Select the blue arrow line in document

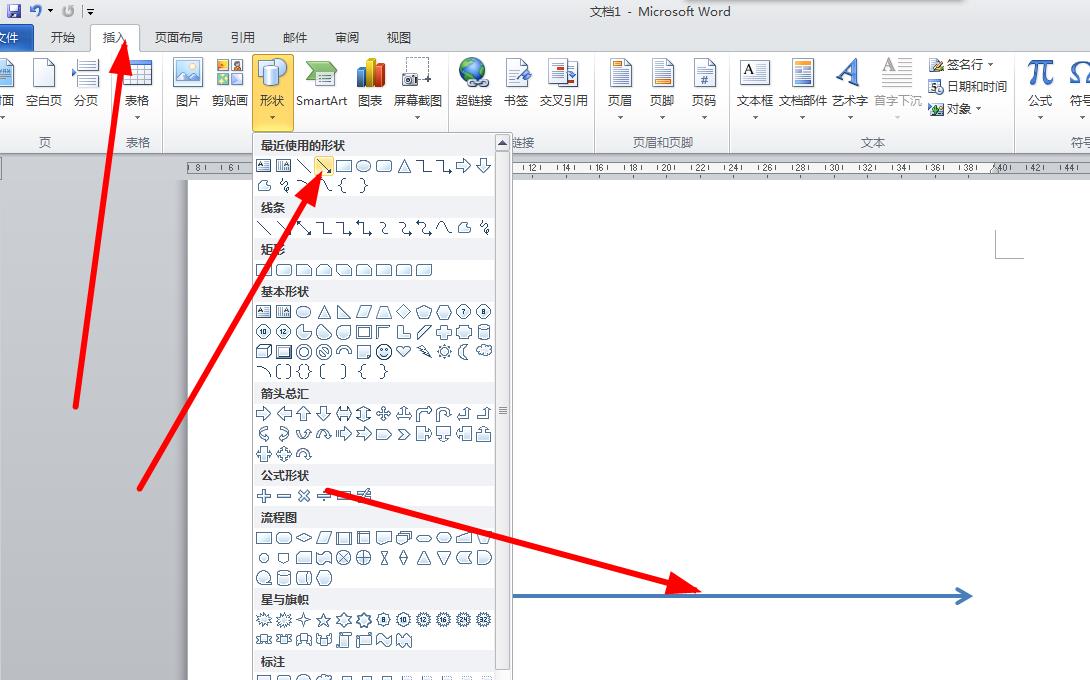[742, 596]
